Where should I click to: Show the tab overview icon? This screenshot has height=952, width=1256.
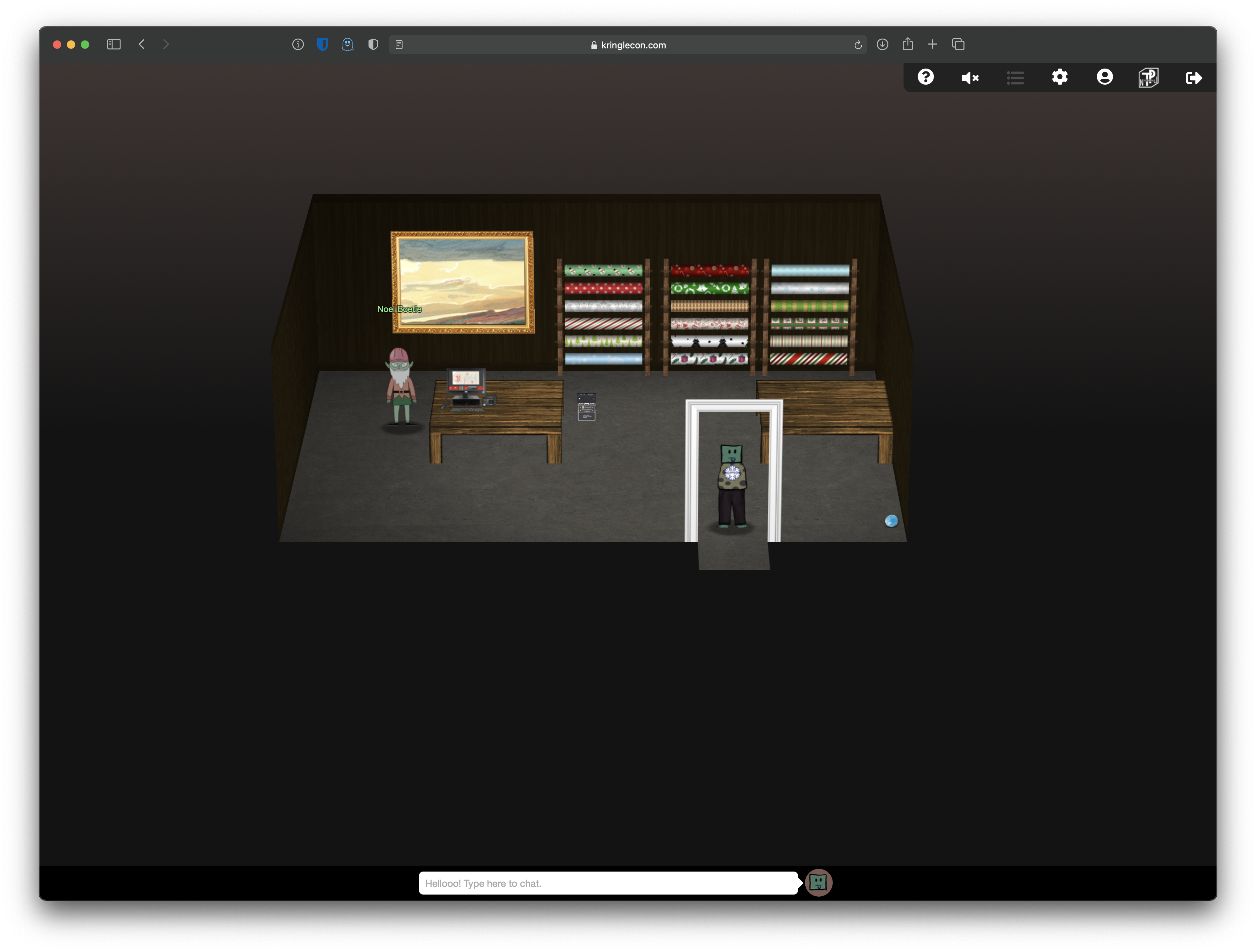959,44
